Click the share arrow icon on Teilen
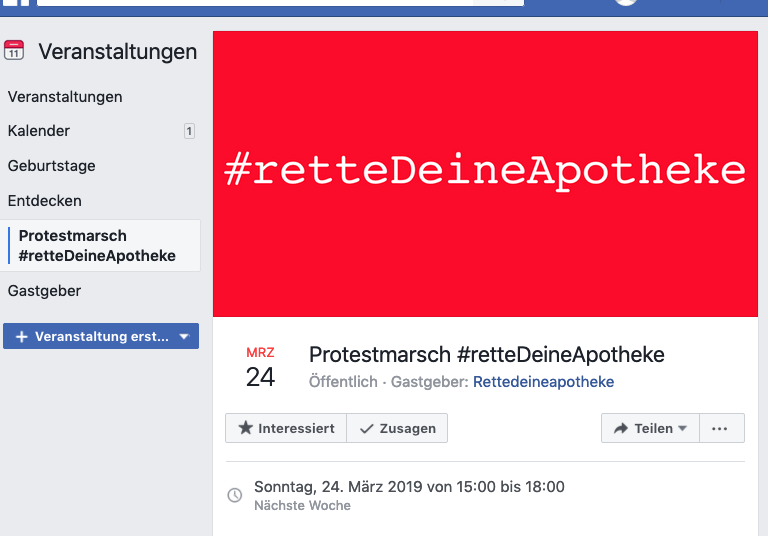 click(621, 428)
